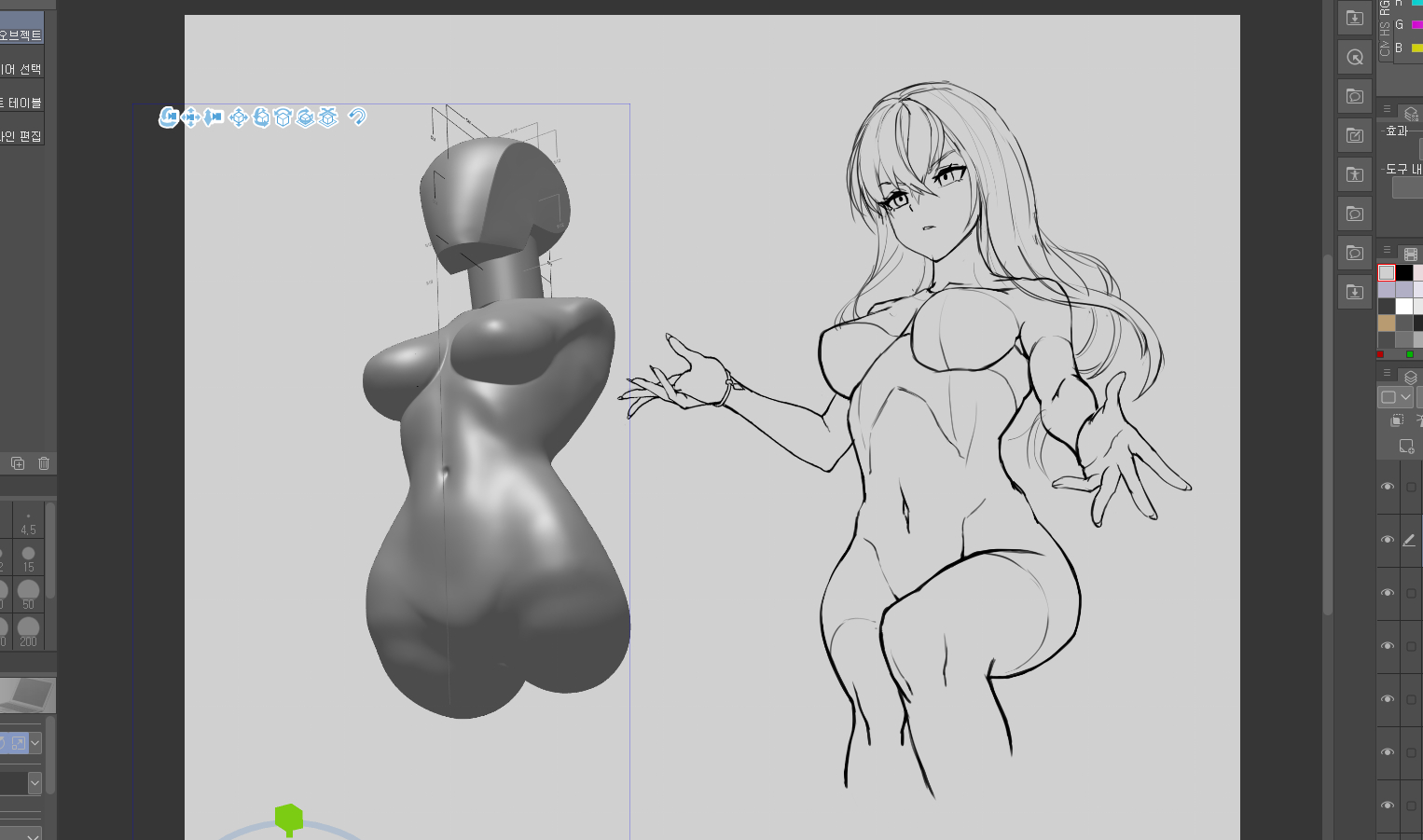Select the camera pan move icon

click(191, 117)
